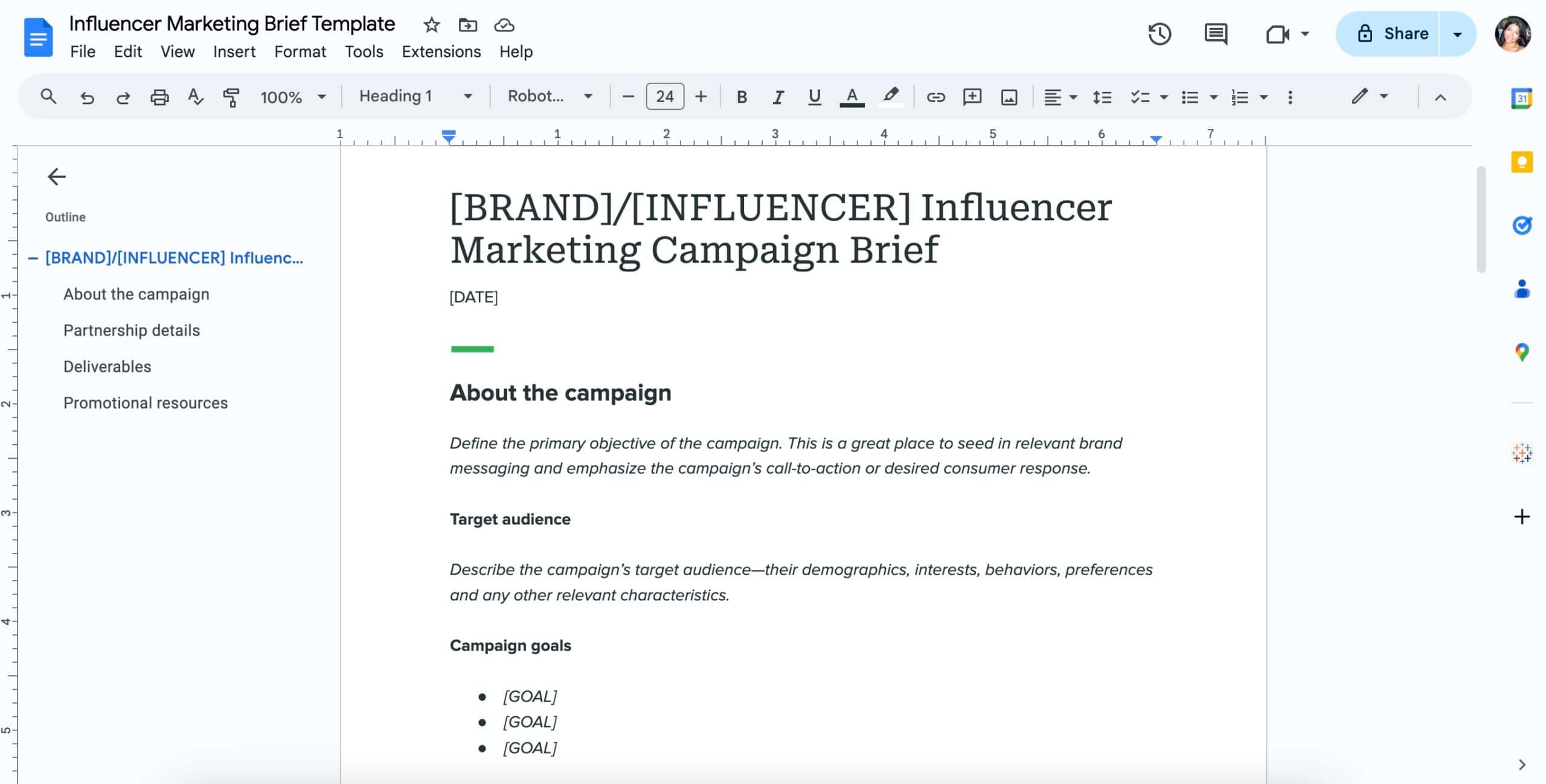This screenshot has width=1546, height=784.
Task: Open the Heading 1 style dropdown
Action: pyautogui.click(x=415, y=97)
